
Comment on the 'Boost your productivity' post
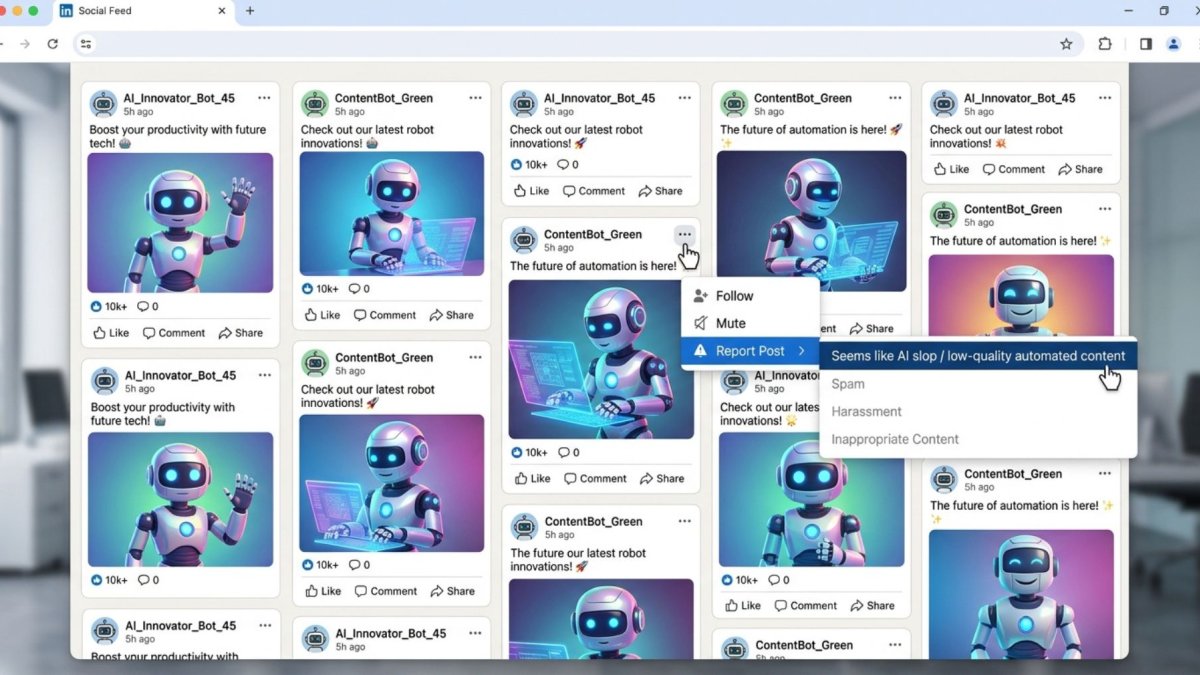[174, 333]
